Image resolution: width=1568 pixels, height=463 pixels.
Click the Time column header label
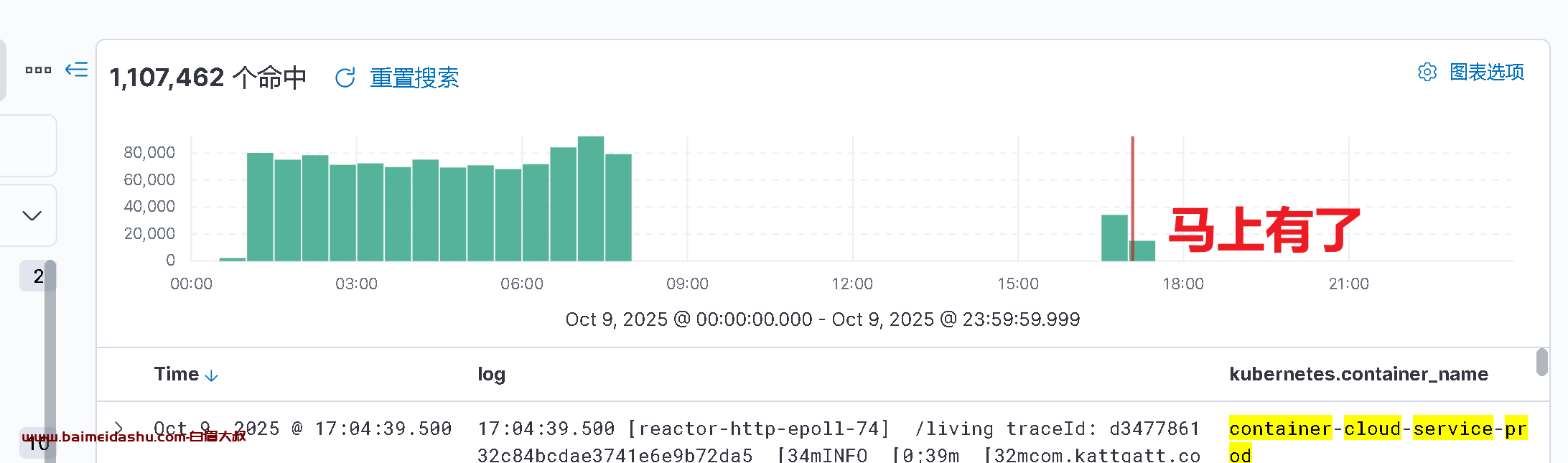[176, 375]
